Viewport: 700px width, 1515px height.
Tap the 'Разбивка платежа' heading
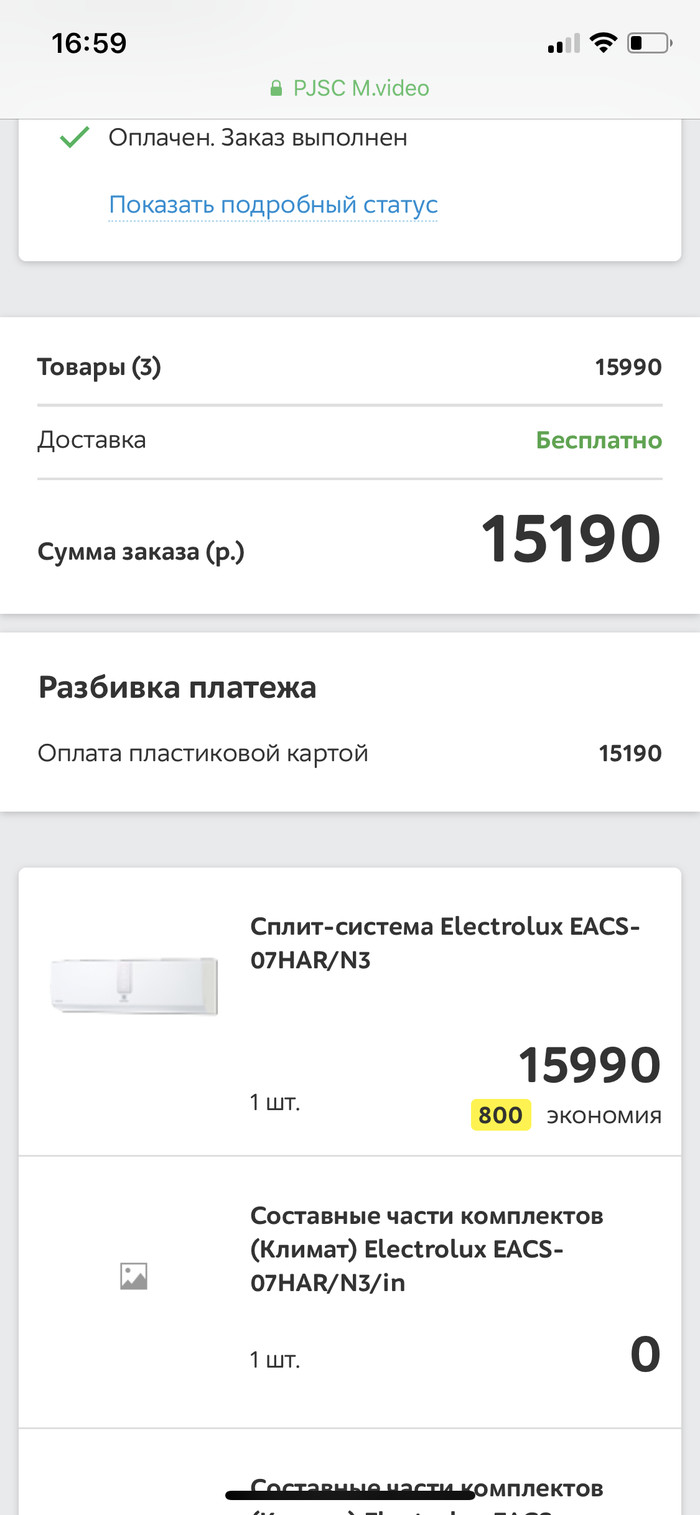177,688
